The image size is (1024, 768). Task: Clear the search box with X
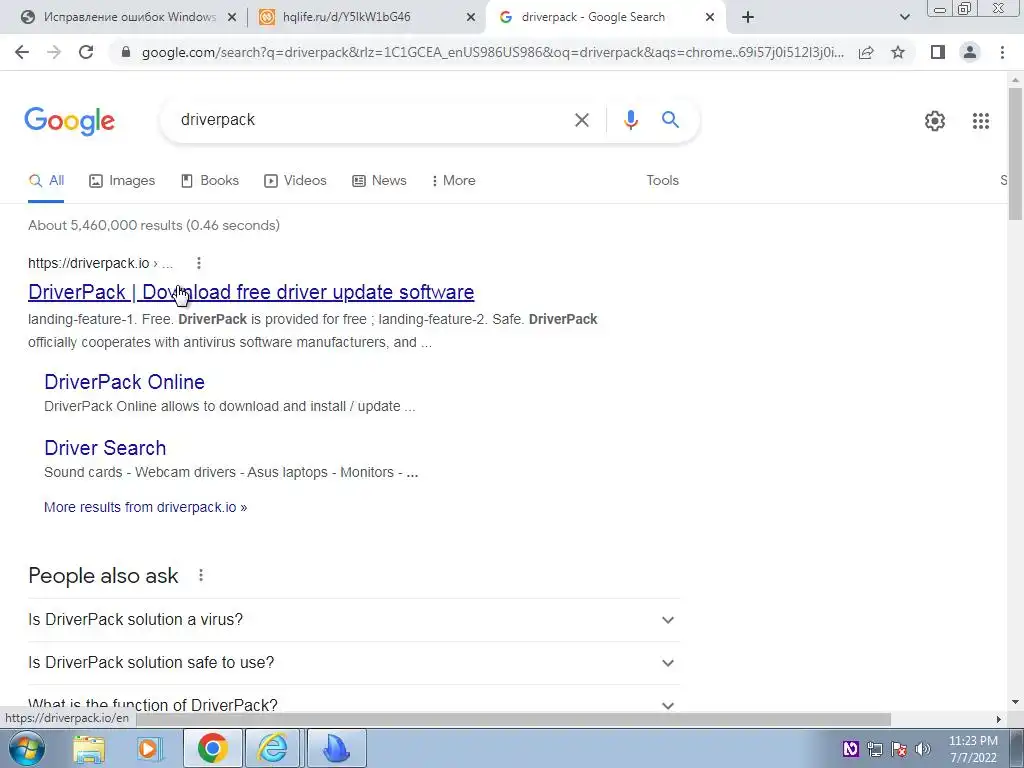581,120
